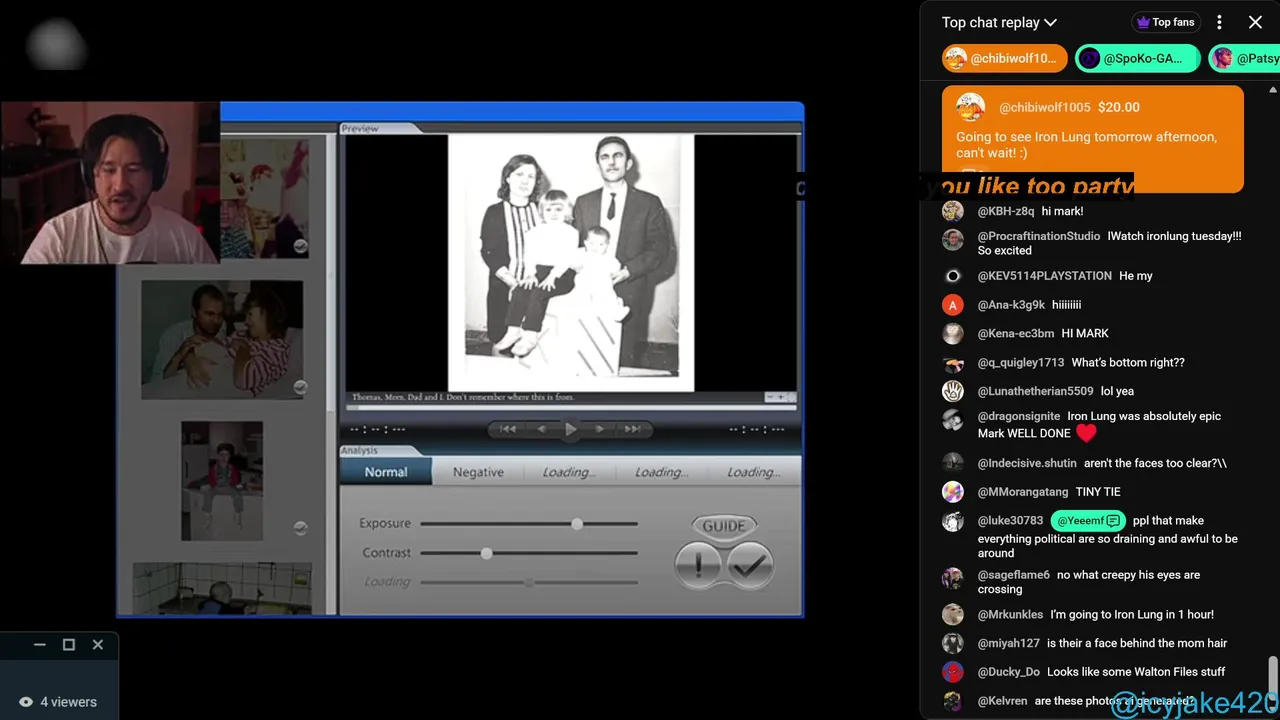The height and width of the screenshot is (720, 1280).
Task: Play the preview in the photo viewer
Action: coord(570,429)
